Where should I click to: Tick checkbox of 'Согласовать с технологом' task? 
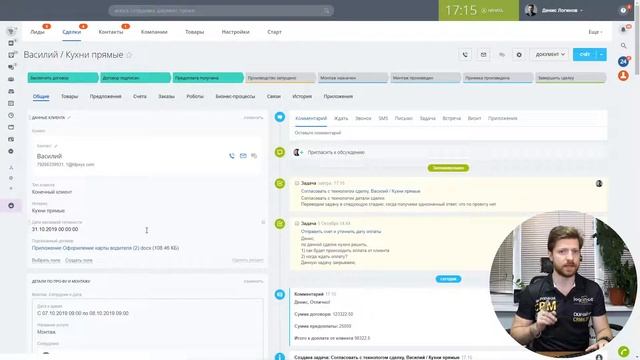297,183
